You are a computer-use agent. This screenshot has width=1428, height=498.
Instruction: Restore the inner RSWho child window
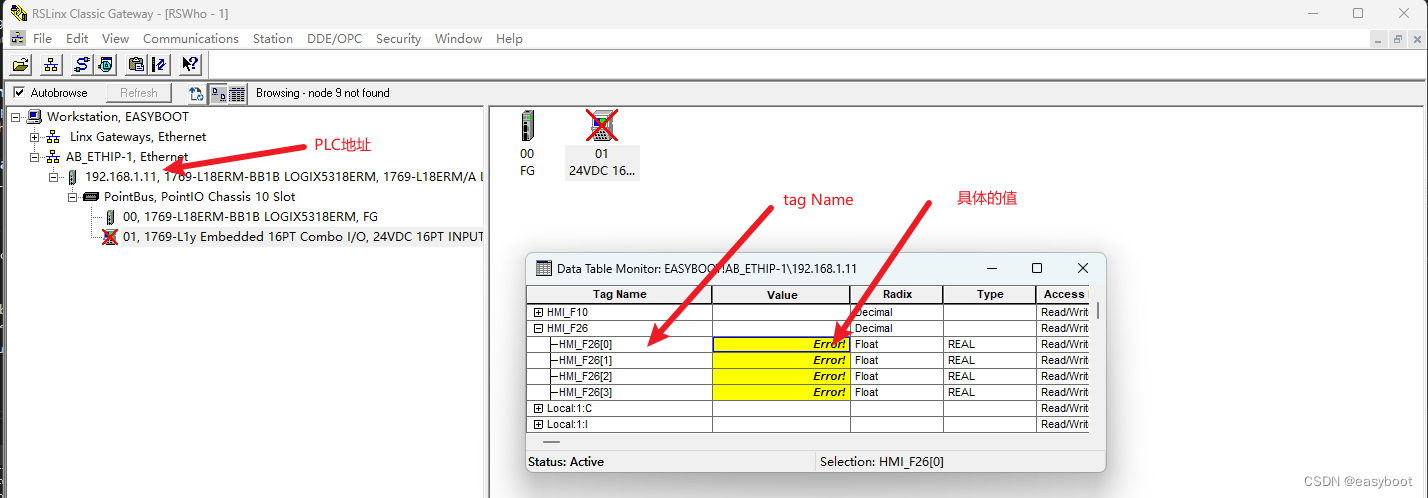tap(1398, 38)
